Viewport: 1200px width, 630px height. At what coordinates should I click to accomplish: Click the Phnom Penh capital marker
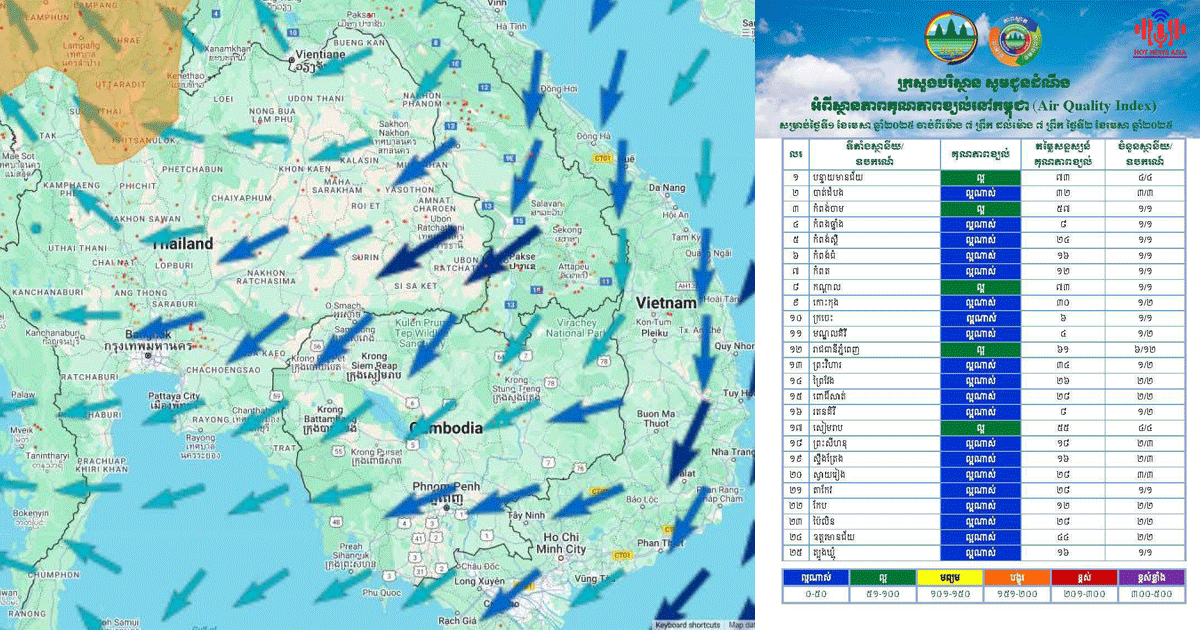[445, 508]
